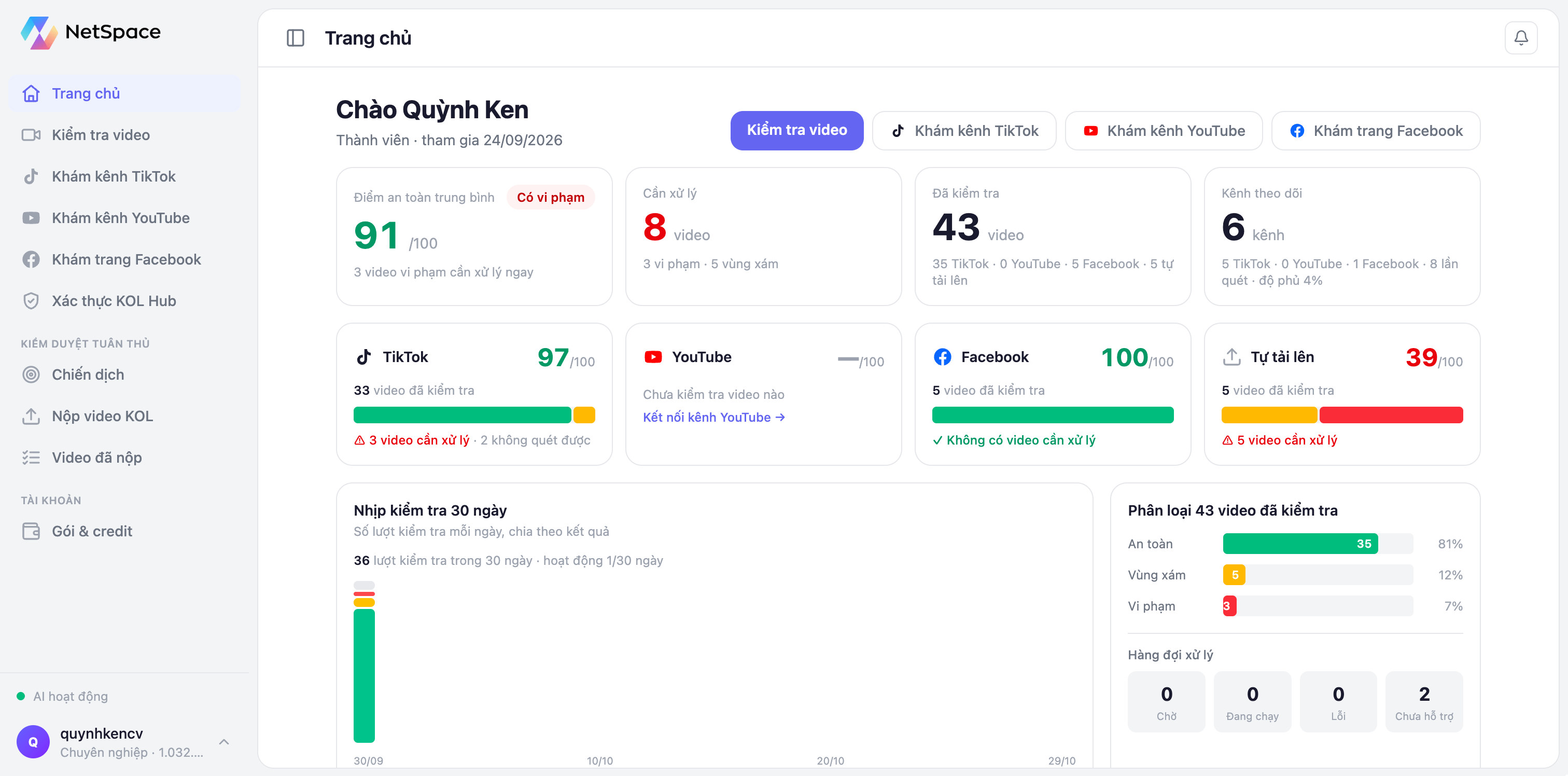Image resolution: width=1568 pixels, height=776 pixels.
Task: Click the TikTok card progress bar
Action: [x=474, y=415]
